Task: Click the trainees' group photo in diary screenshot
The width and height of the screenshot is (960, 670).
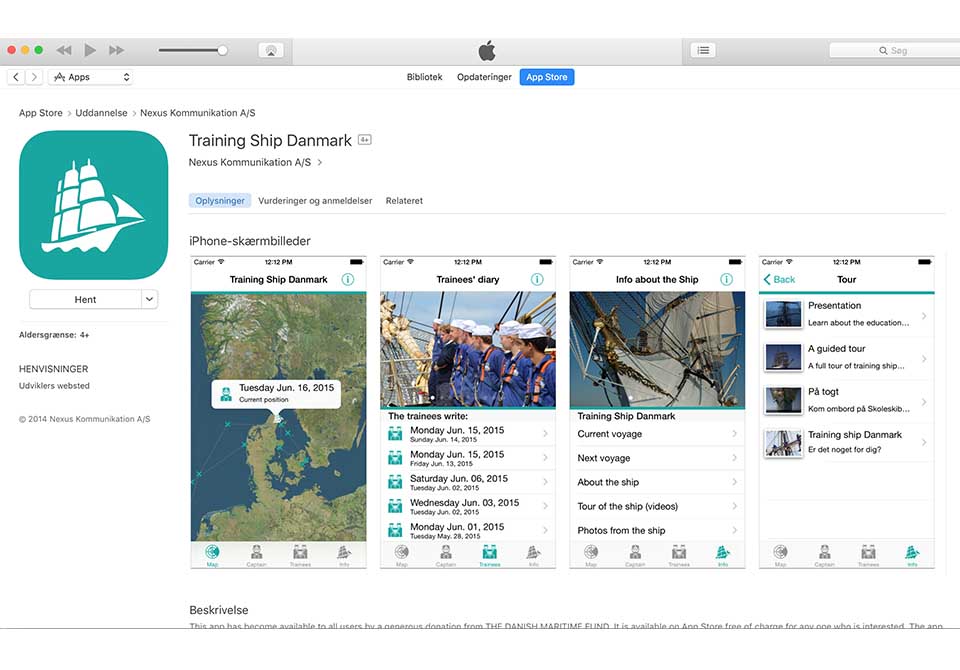Action: pyautogui.click(x=468, y=349)
